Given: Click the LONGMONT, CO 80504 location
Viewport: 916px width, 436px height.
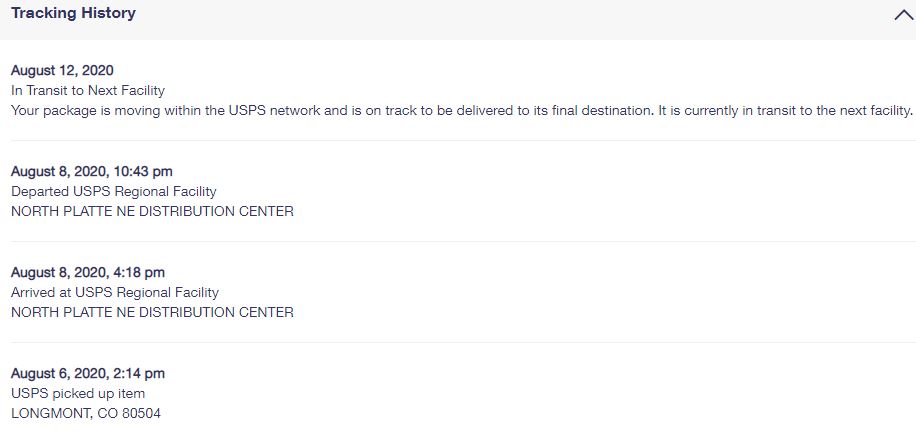Looking at the screenshot, I should coord(86,413).
